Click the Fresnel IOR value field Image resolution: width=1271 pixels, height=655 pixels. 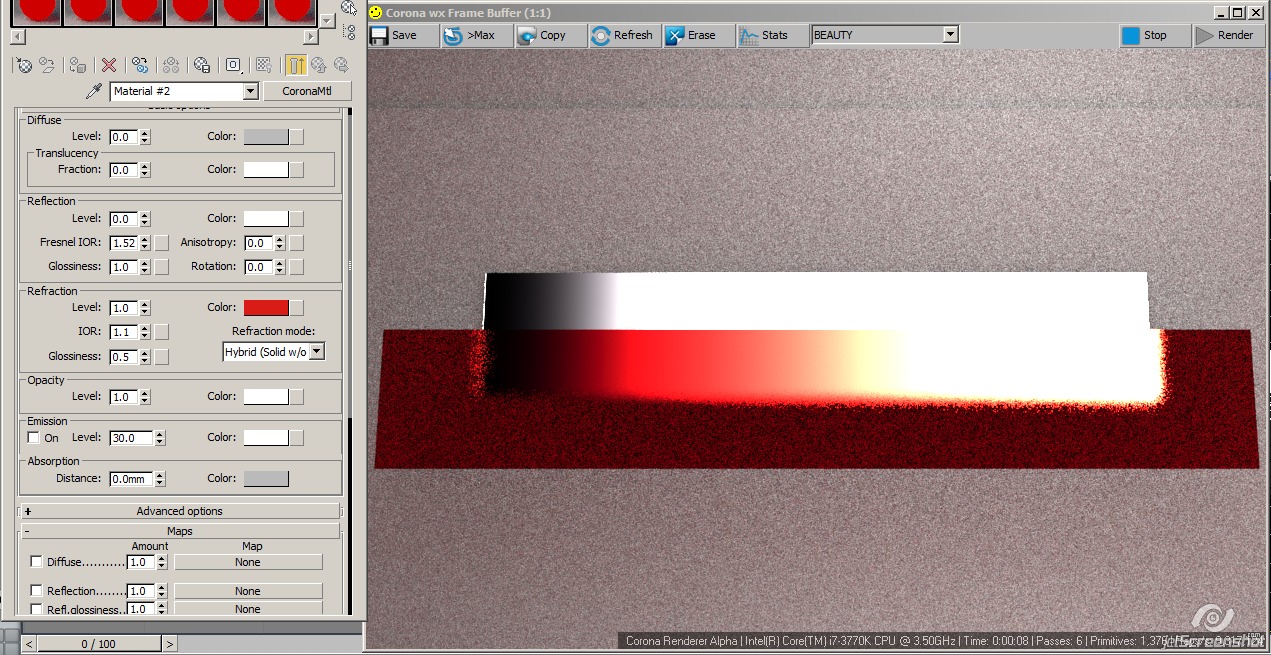pyautogui.click(x=124, y=243)
